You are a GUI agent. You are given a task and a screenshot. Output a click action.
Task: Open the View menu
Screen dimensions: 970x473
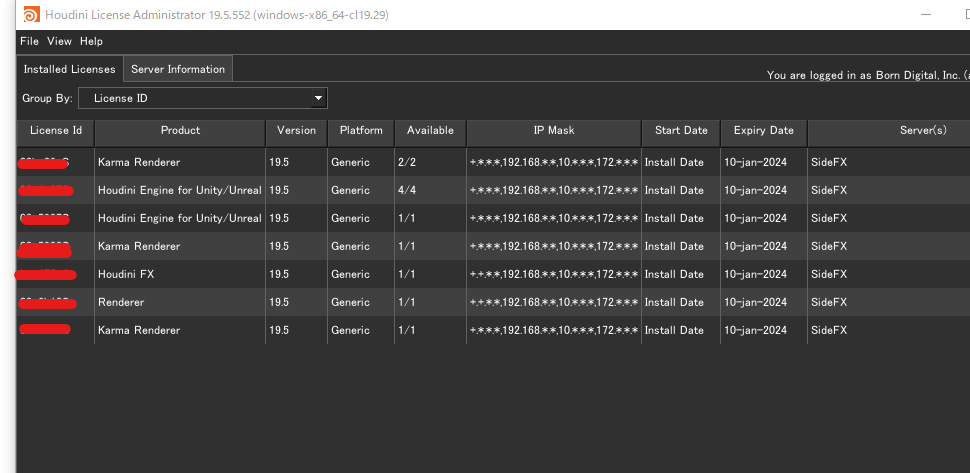point(59,41)
